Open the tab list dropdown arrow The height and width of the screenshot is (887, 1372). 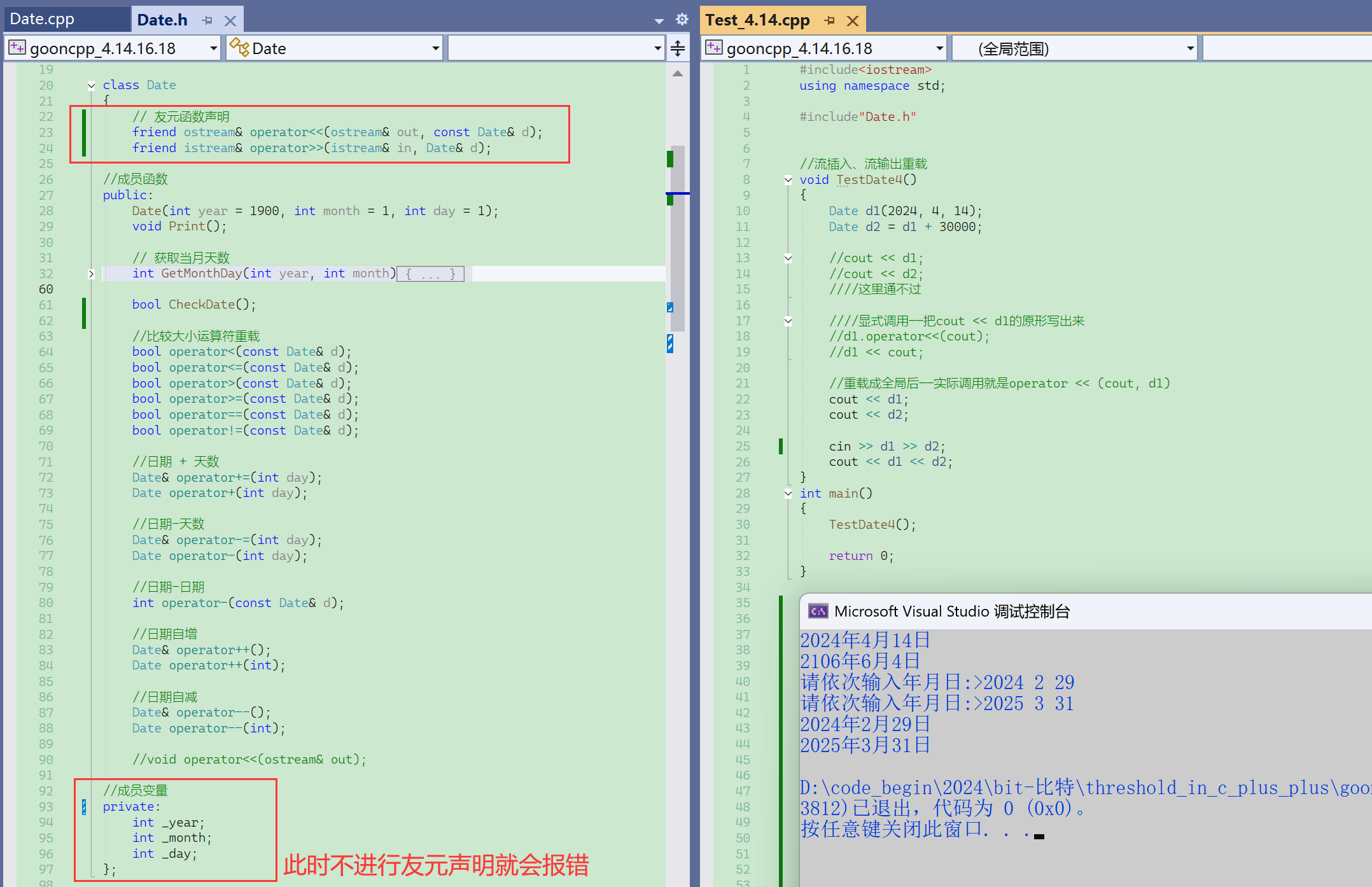(x=659, y=21)
